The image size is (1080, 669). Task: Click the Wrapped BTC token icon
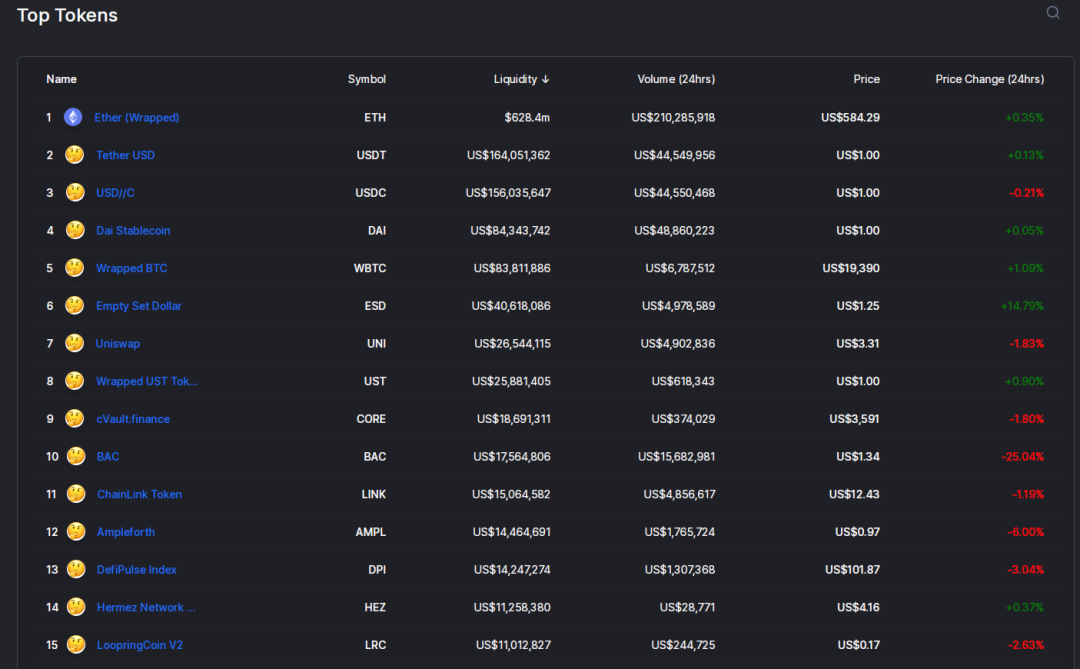pos(74,268)
